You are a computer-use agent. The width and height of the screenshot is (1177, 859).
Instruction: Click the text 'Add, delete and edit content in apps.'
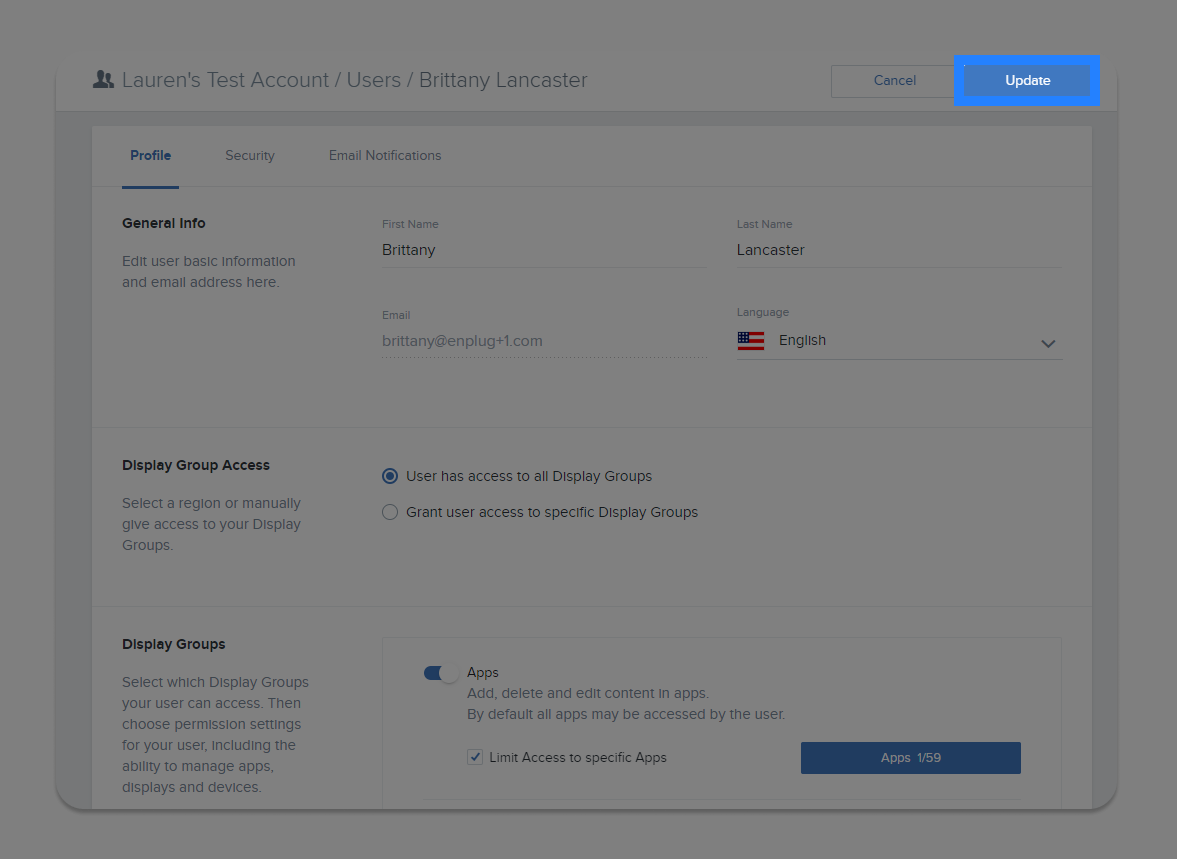click(588, 693)
